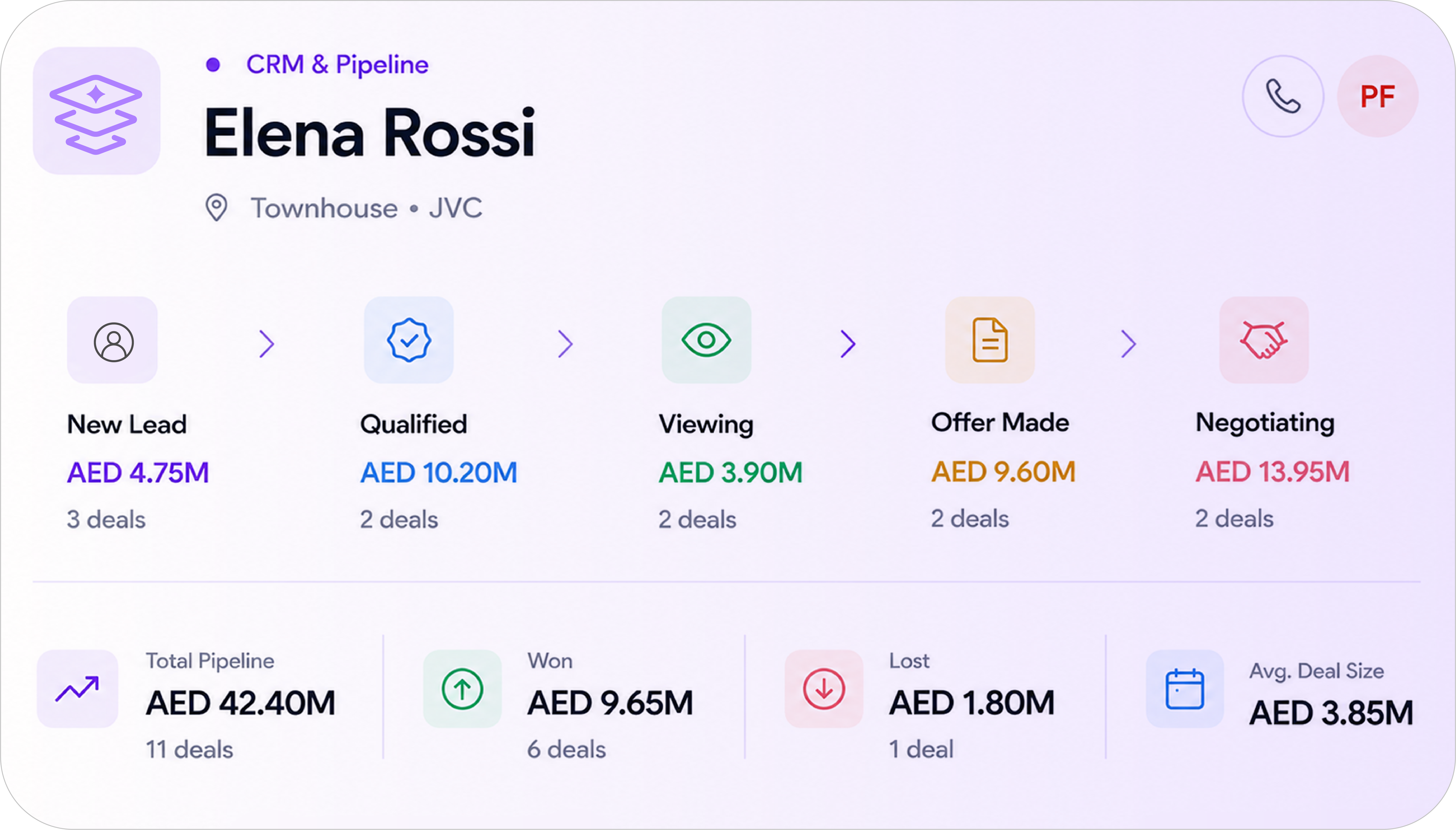1456x830 pixels.
Task: Click the 1 deal lost count
Action: click(921, 749)
